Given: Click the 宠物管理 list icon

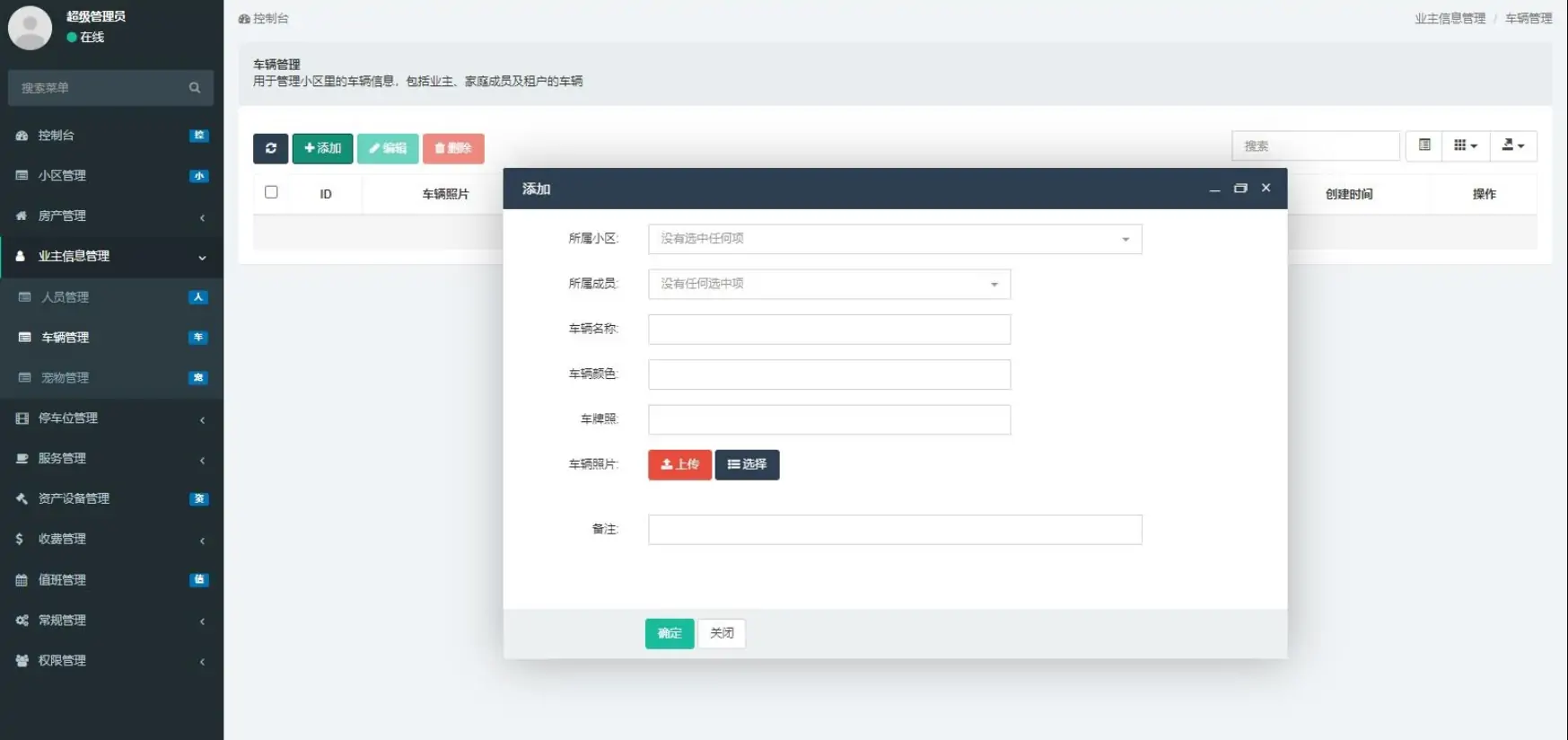Looking at the screenshot, I should click(25, 378).
